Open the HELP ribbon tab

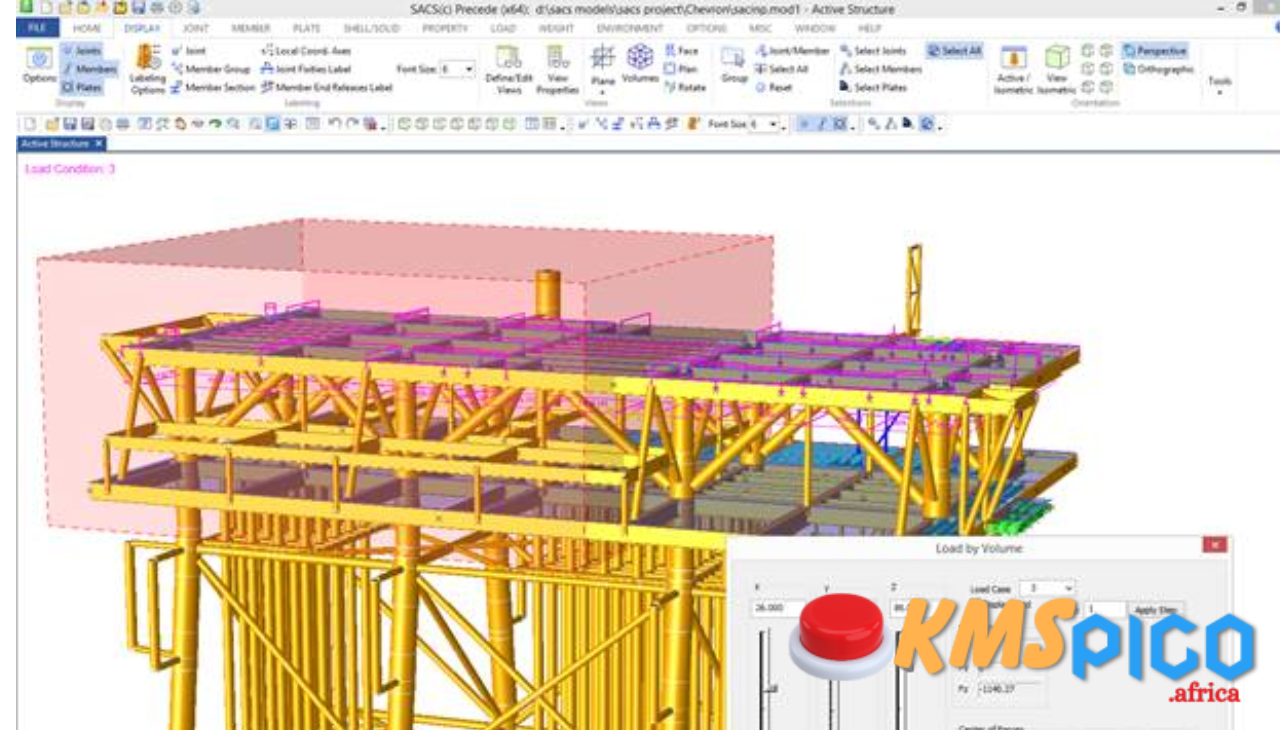tap(869, 28)
